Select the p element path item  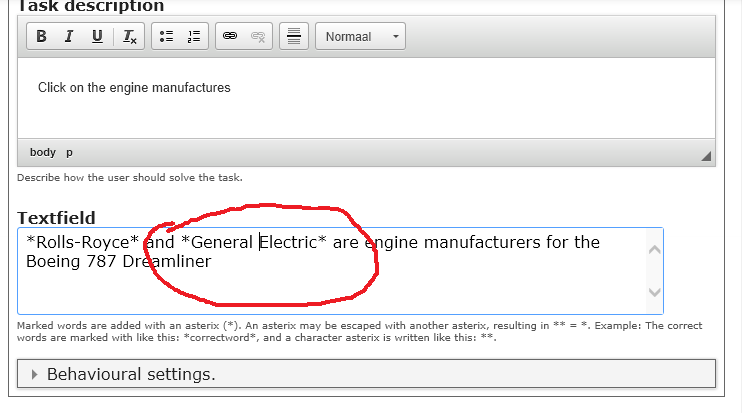69,152
